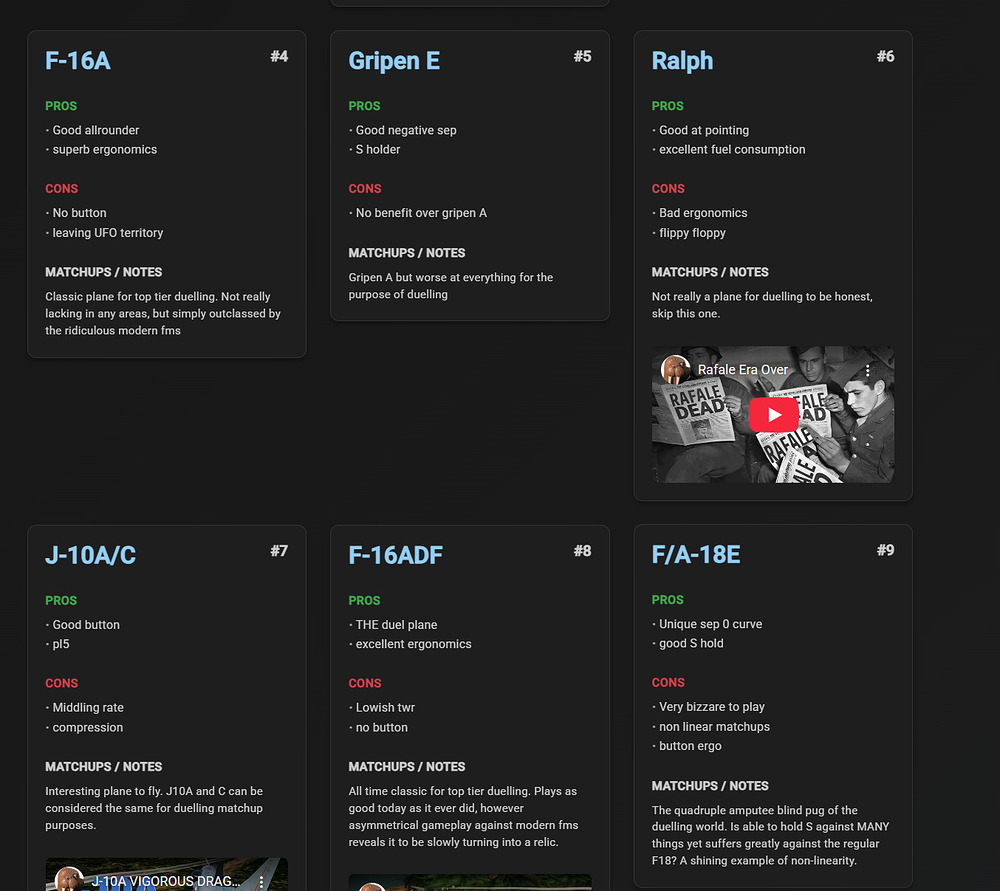Click the channel avatar on J-10A video
The image size is (1000, 891).
pyautogui.click(x=69, y=880)
